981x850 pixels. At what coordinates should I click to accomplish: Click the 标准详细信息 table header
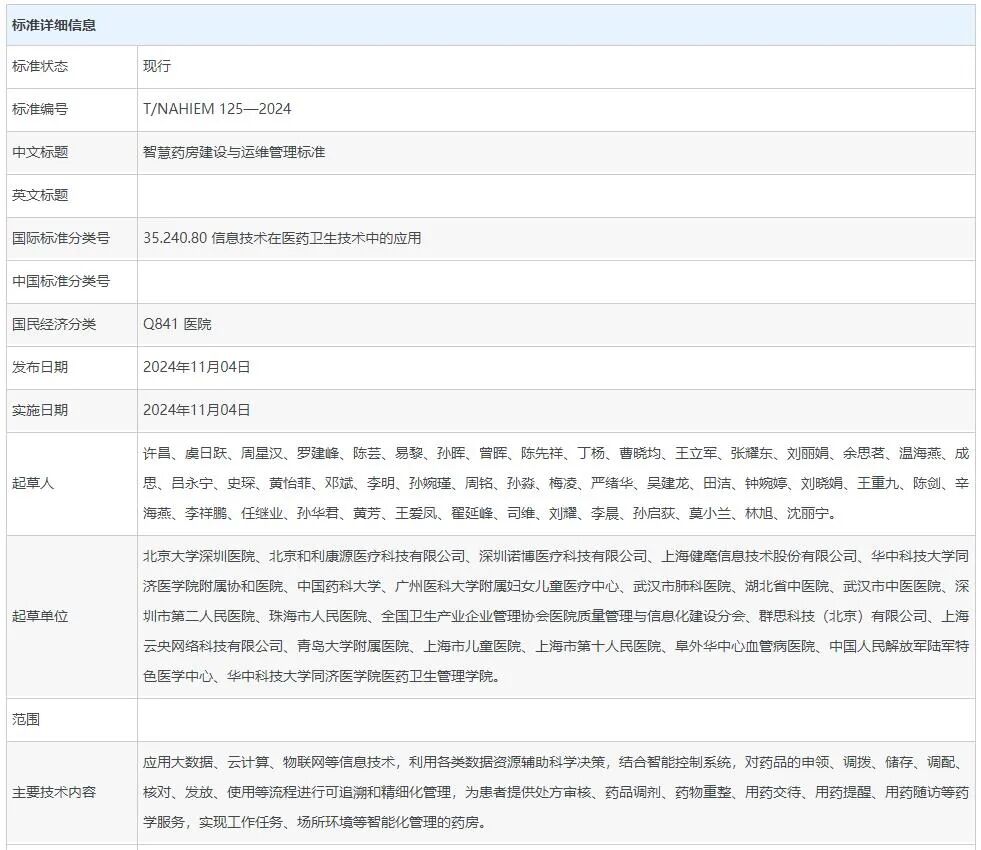54,25
